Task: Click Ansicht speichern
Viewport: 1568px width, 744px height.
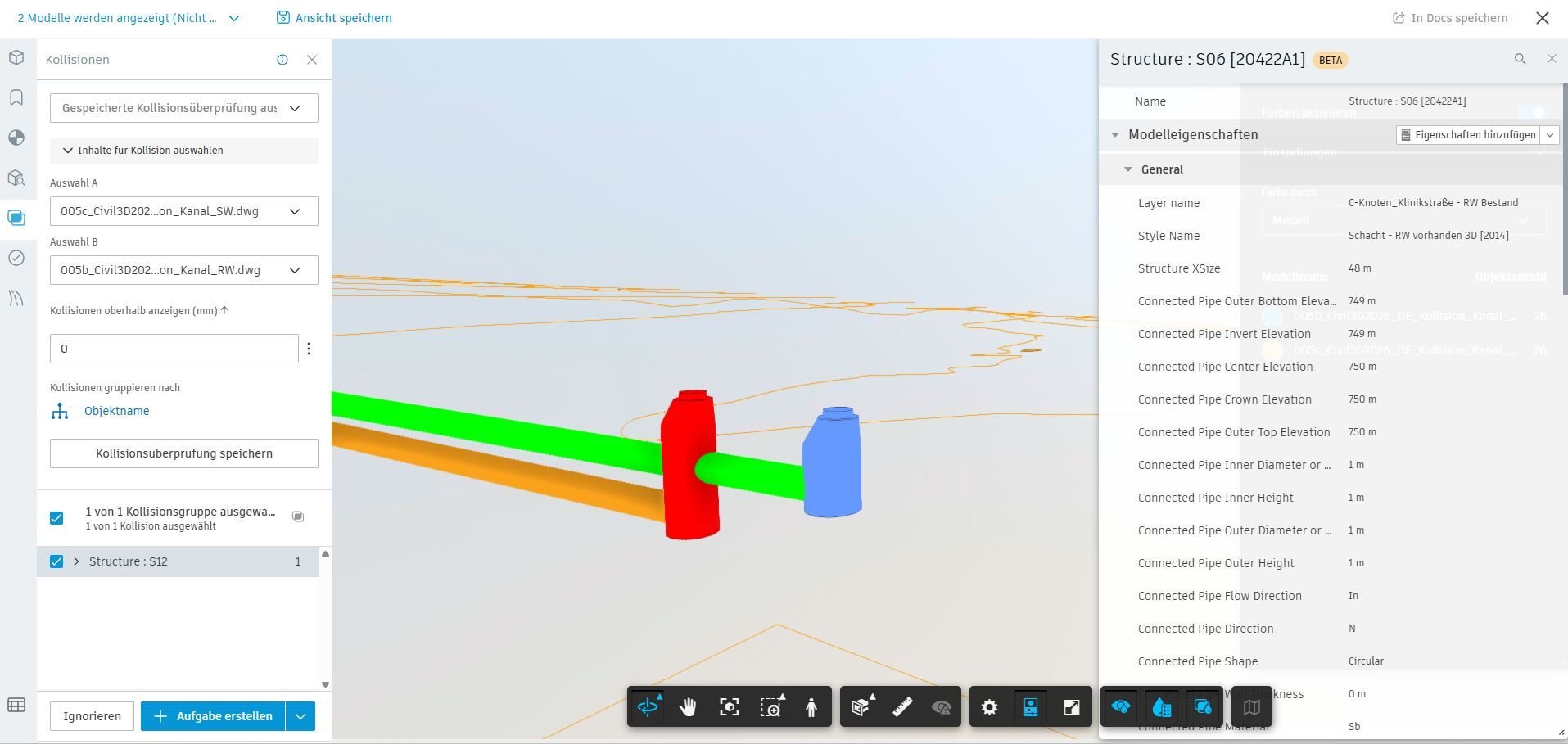Action: pyautogui.click(x=334, y=18)
